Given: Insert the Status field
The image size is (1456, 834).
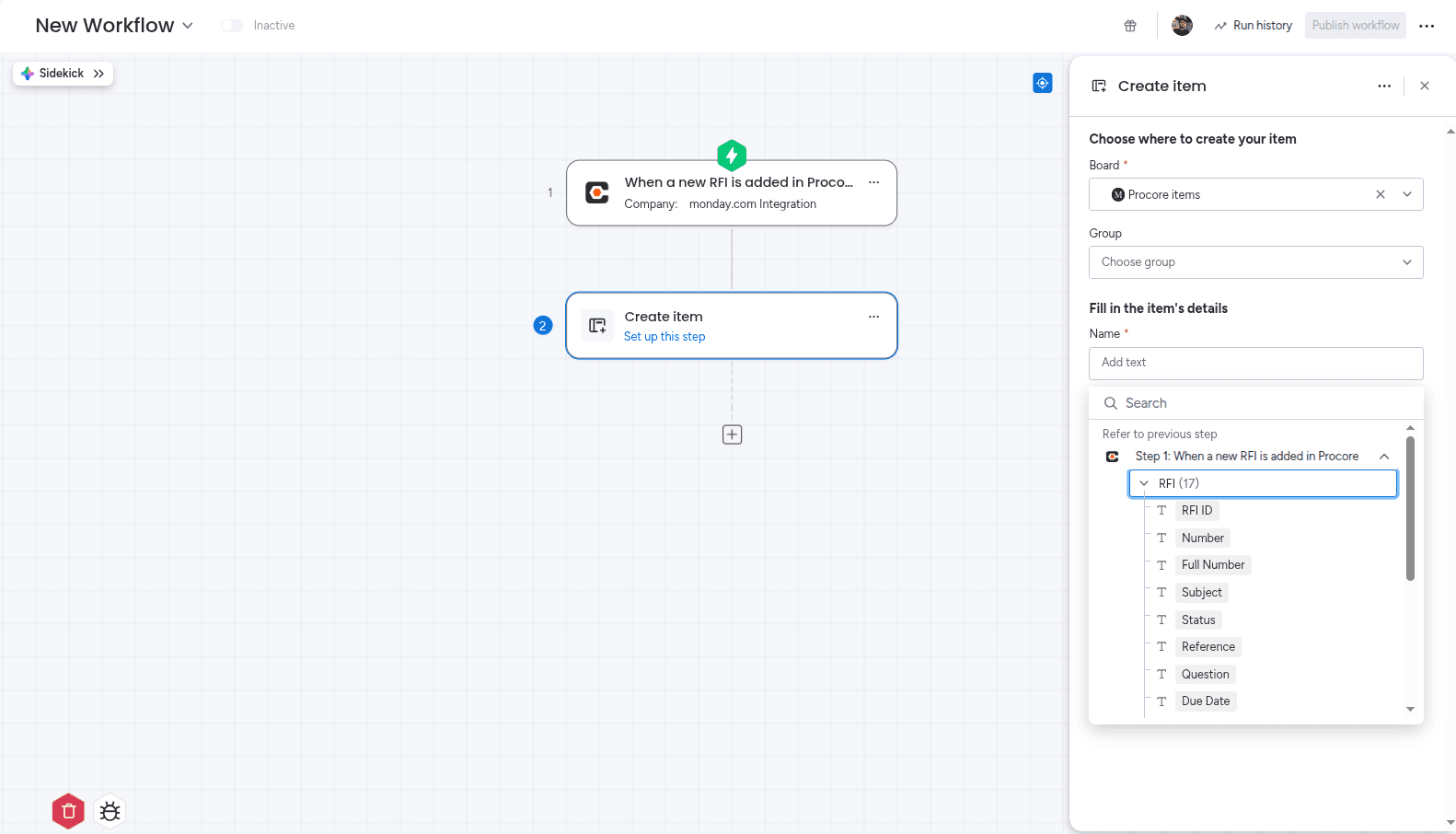Looking at the screenshot, I should [x=1198, y=620].
